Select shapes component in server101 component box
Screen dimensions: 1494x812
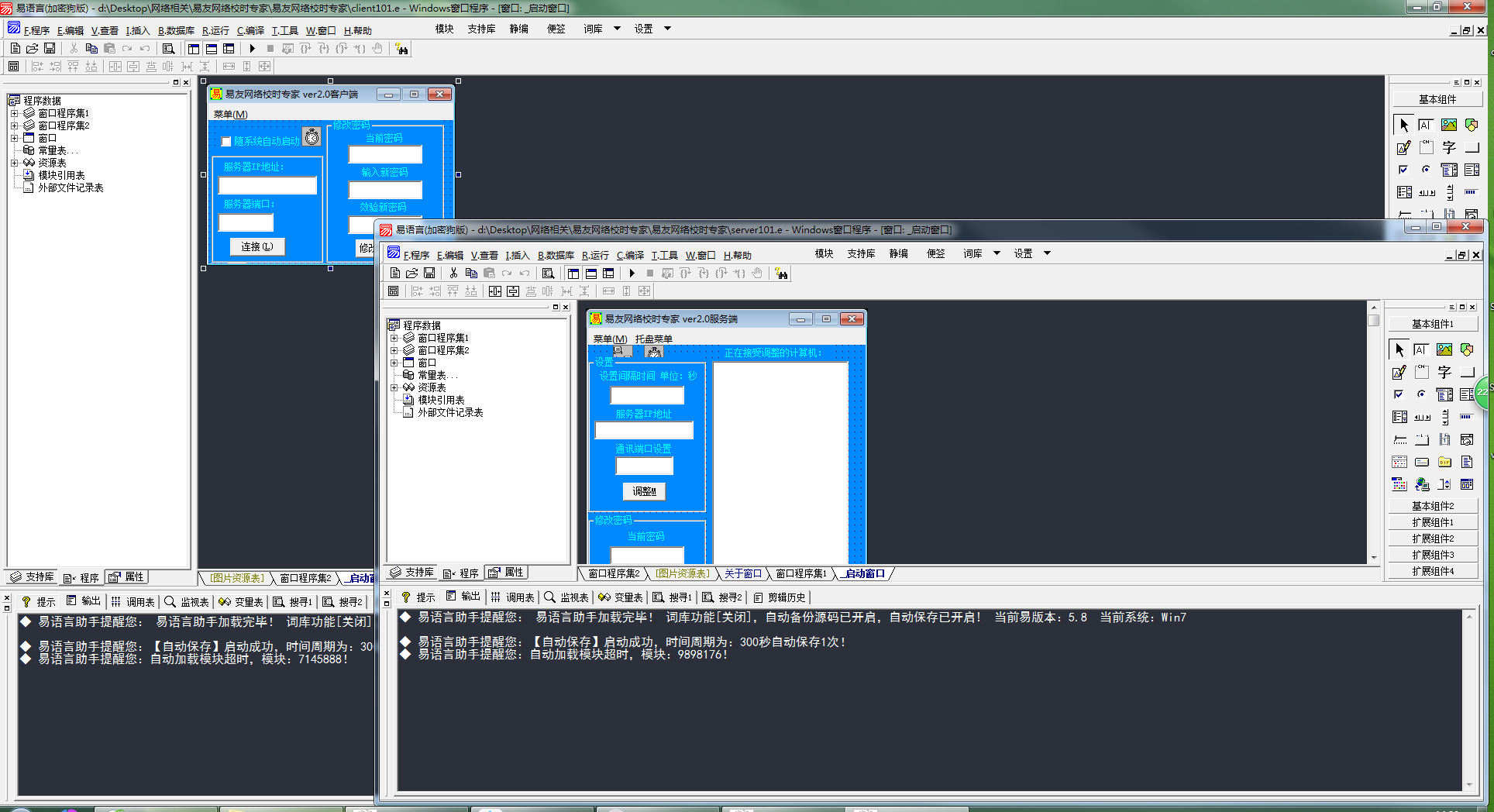coord(1467,349)
